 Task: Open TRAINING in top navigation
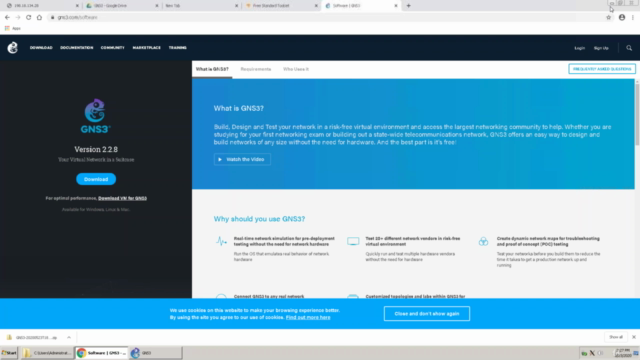pyautogui.click(x=178, y=48)
